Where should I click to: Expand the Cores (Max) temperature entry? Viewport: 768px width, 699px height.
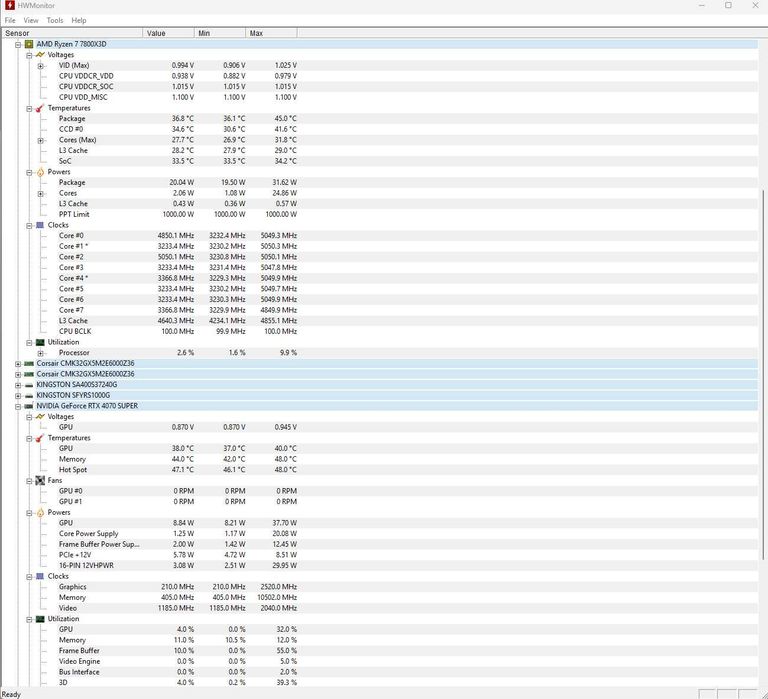pos(41,141)
